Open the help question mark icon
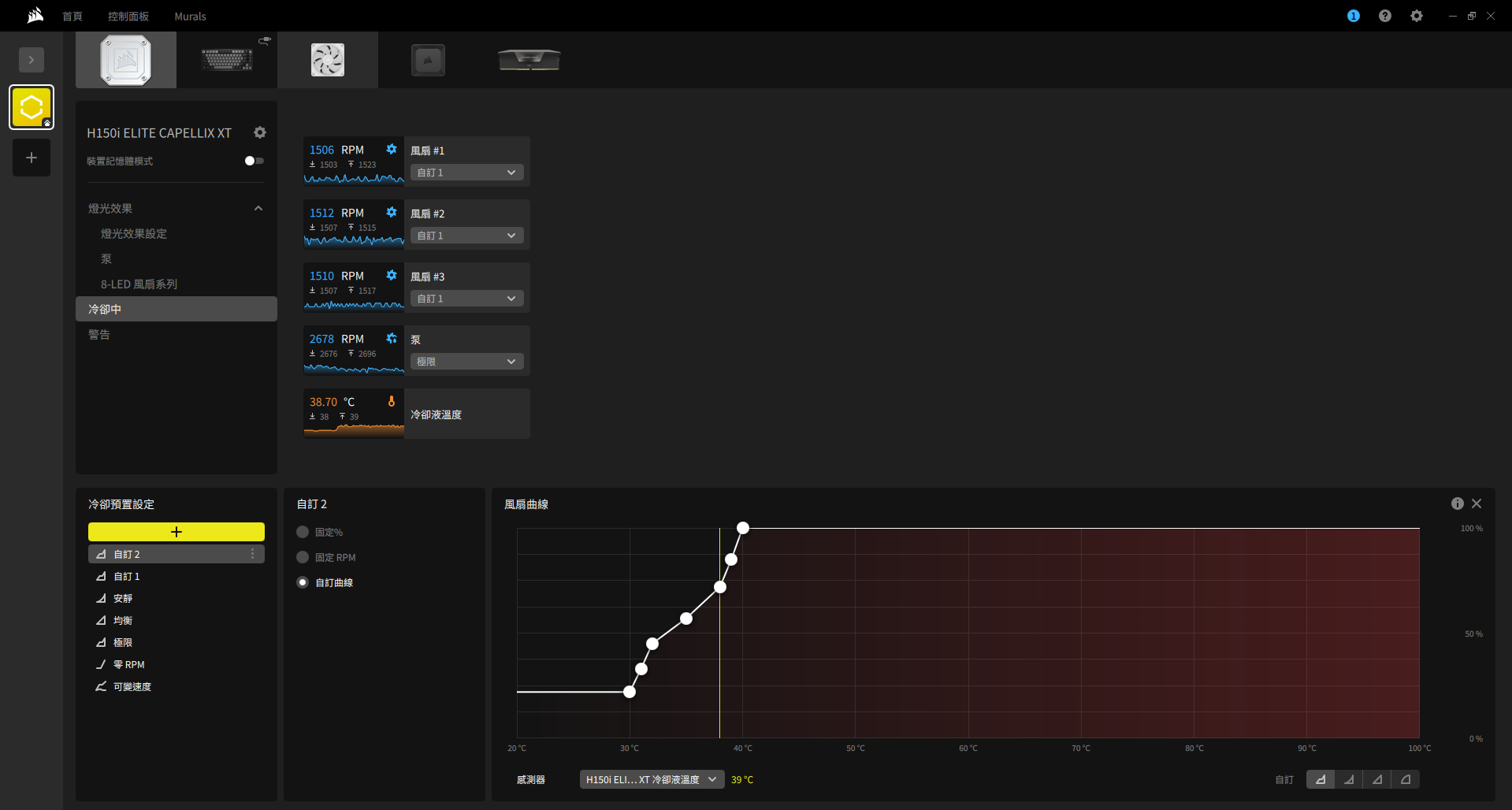Screen dimensions: 1512x810 pos(1385,16)
